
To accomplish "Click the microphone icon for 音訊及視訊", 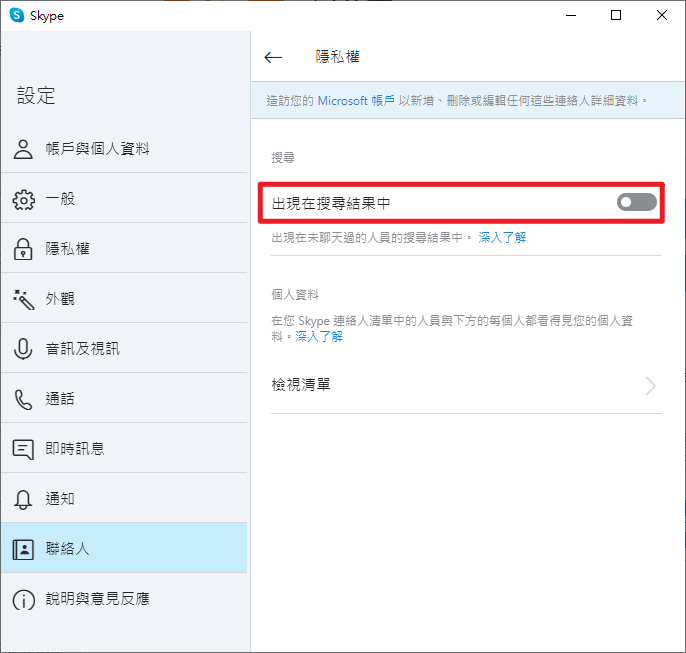I will click(x=23, y=349).
